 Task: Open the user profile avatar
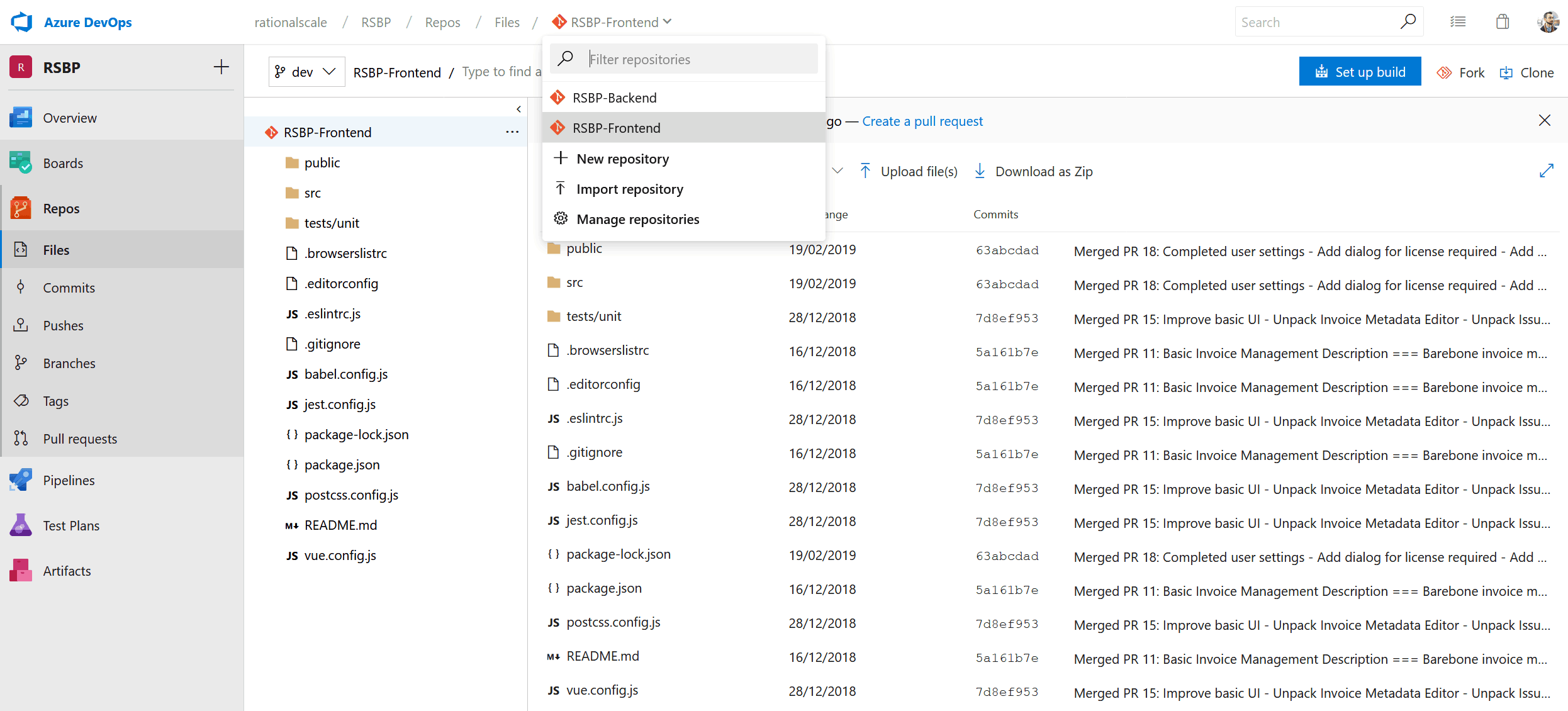point(1548,22)
